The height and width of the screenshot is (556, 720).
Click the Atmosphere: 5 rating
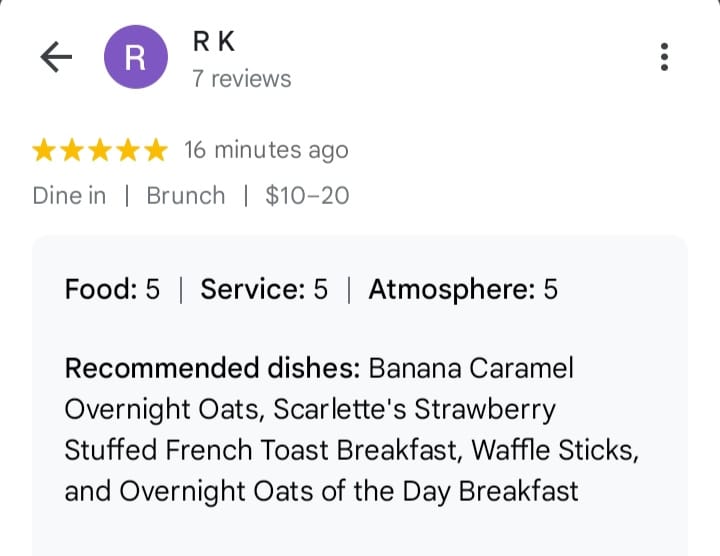pos(463,290)
